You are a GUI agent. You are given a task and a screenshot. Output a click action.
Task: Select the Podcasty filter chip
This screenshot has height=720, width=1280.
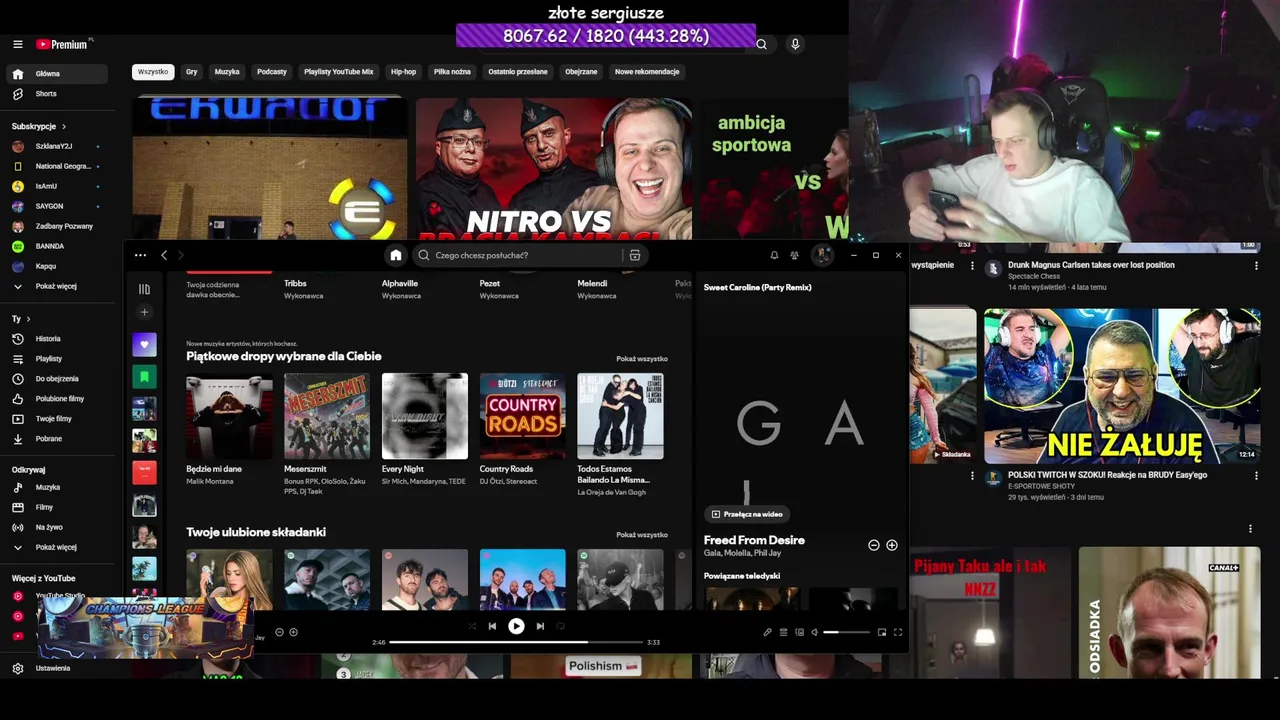(271, 72)
